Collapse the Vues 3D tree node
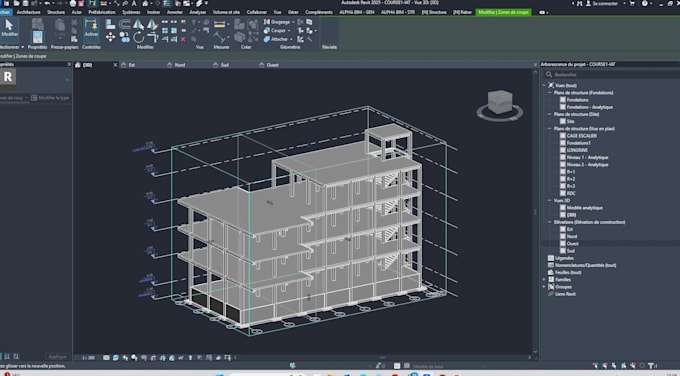Image resolution: width=680 pixels, height=376 pixels. click(549, 200)
